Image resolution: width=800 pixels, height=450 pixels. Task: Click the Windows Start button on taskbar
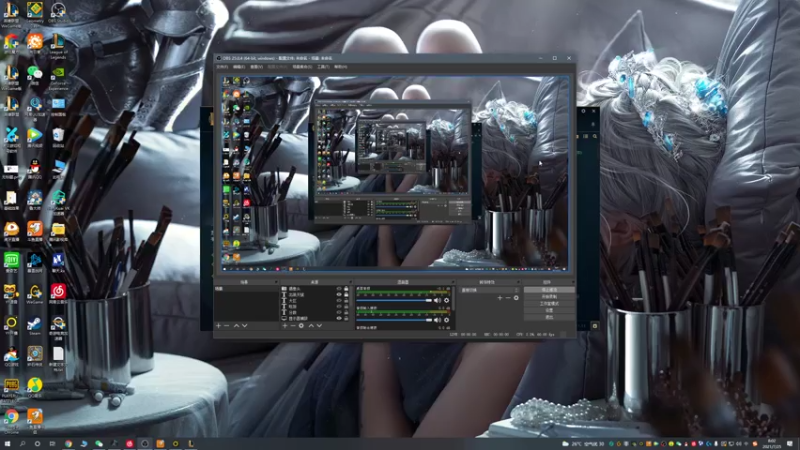[x=7, y=444]
